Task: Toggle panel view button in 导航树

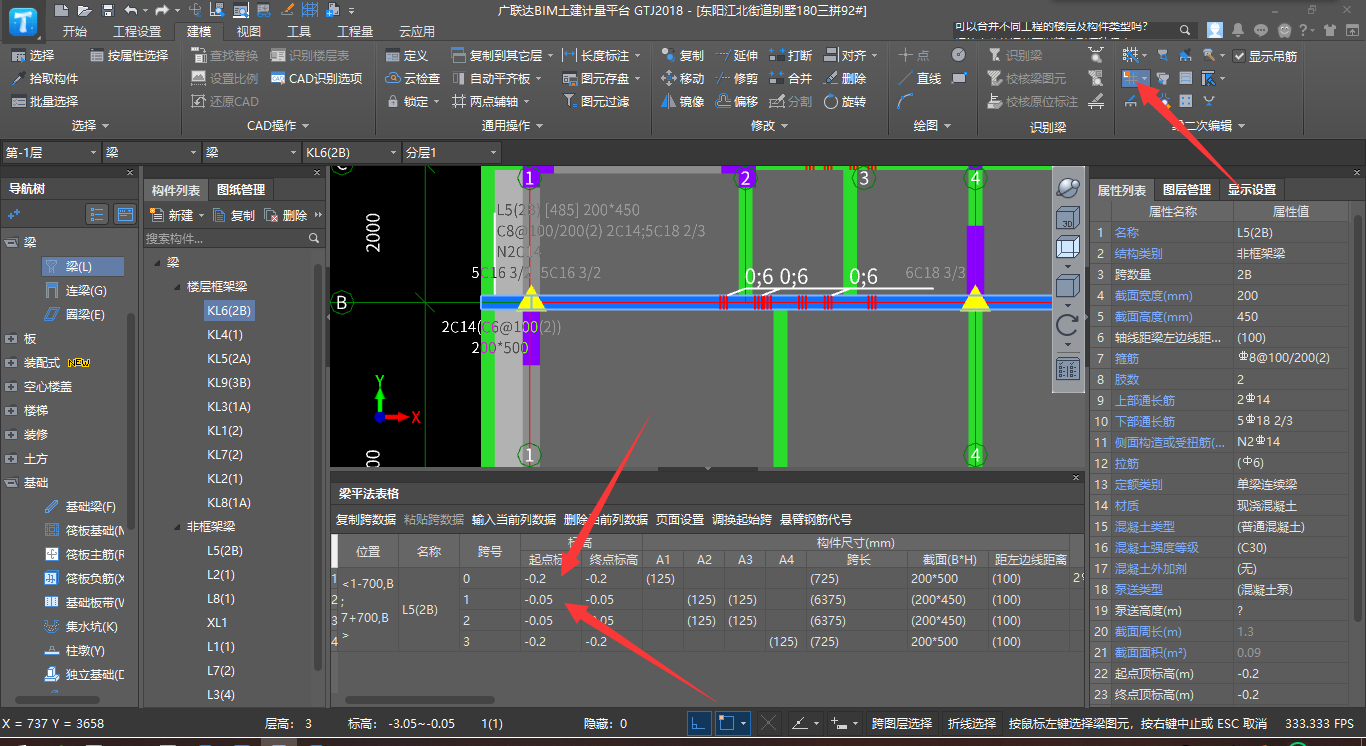Action: (x=125, y=214)
